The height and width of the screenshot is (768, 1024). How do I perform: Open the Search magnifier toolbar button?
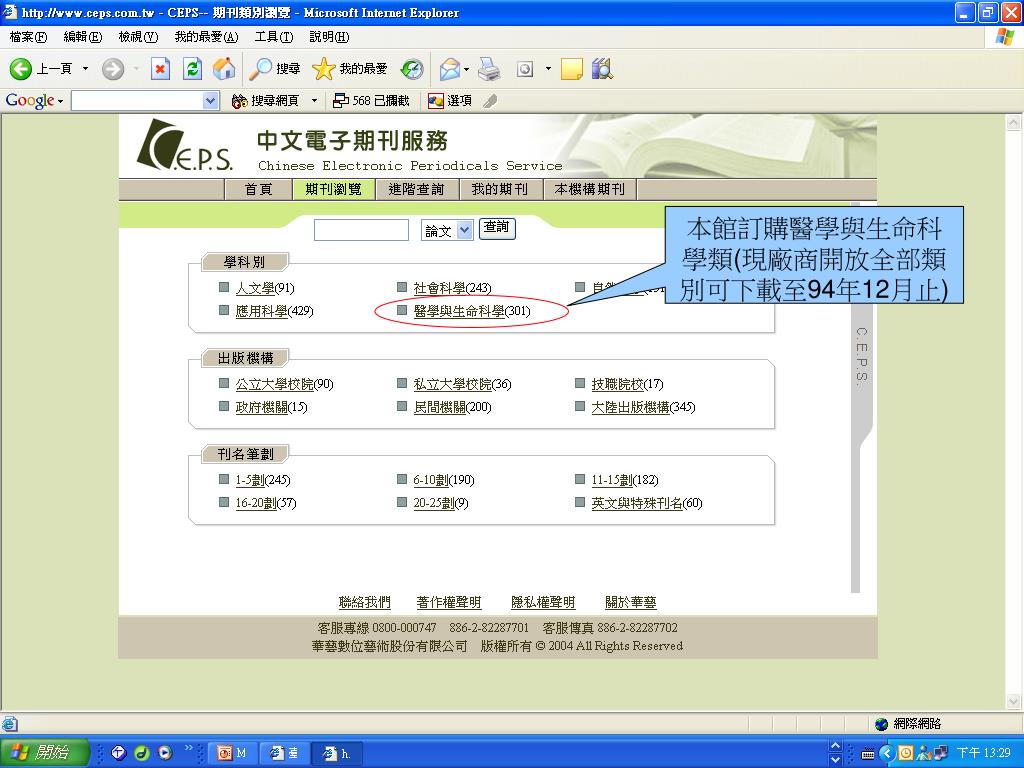point(275,69)
